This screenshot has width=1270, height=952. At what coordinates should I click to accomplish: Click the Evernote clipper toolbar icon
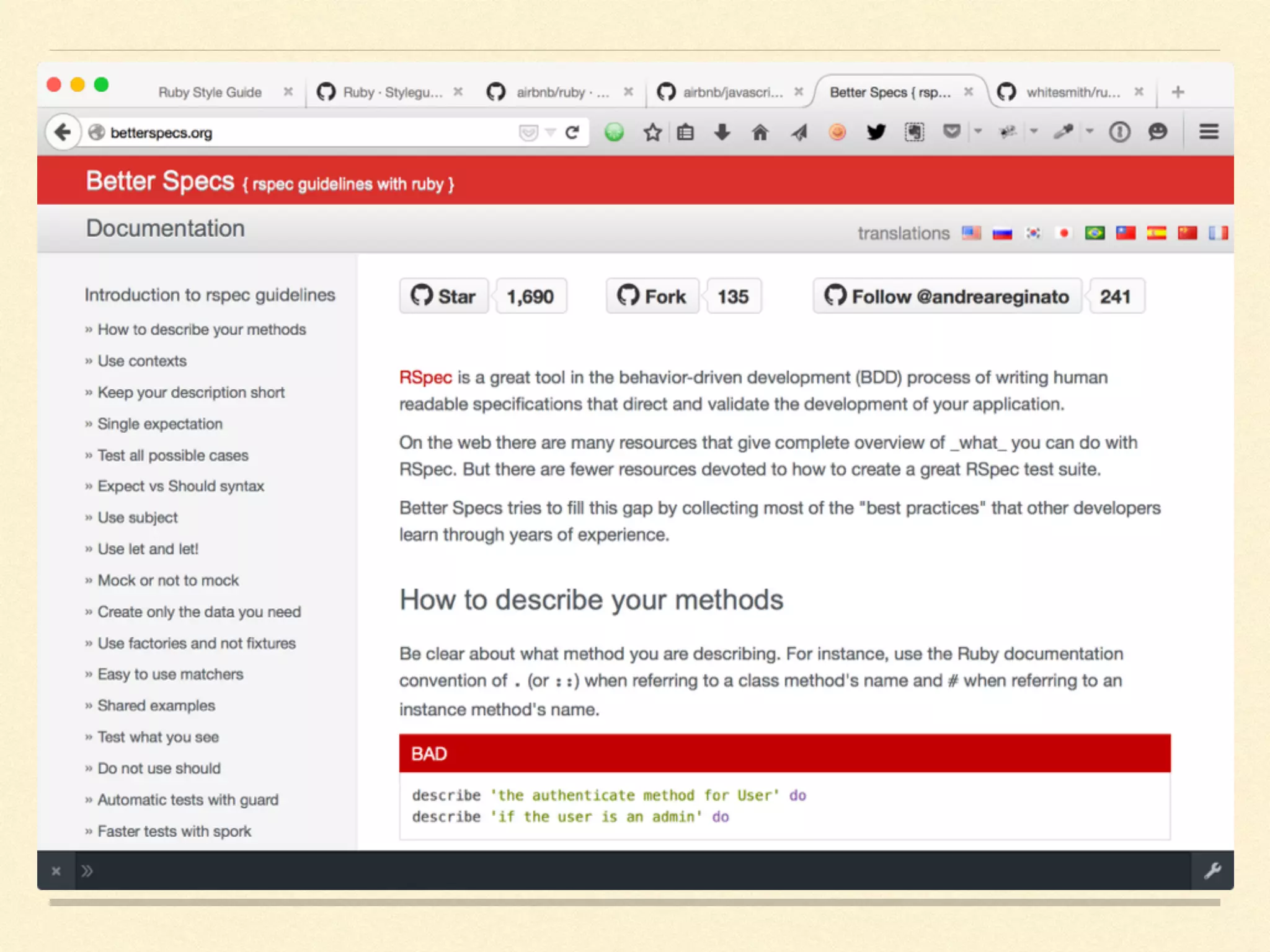click(914, 132)
